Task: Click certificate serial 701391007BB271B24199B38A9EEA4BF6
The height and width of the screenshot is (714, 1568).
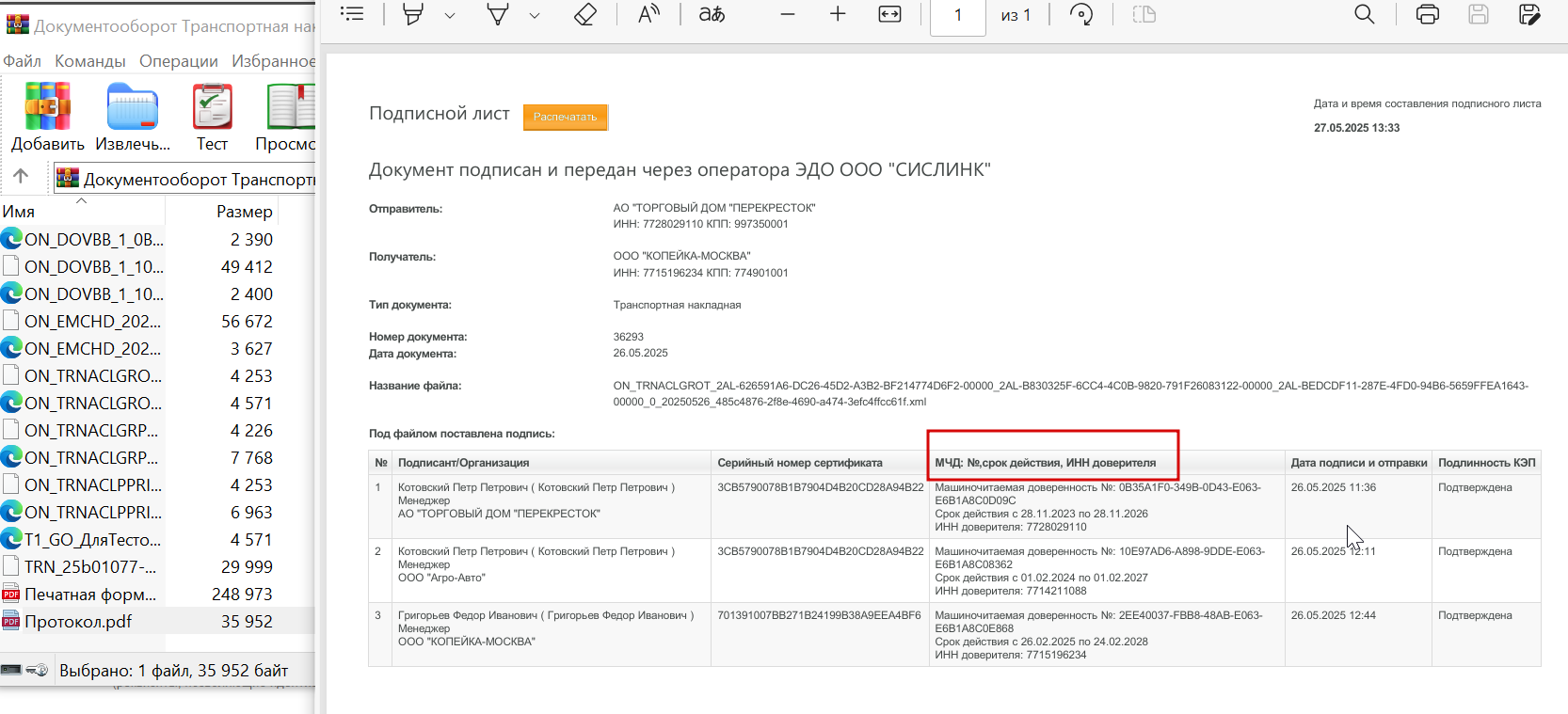Action: pyautogui.click(x=819, y=615)
